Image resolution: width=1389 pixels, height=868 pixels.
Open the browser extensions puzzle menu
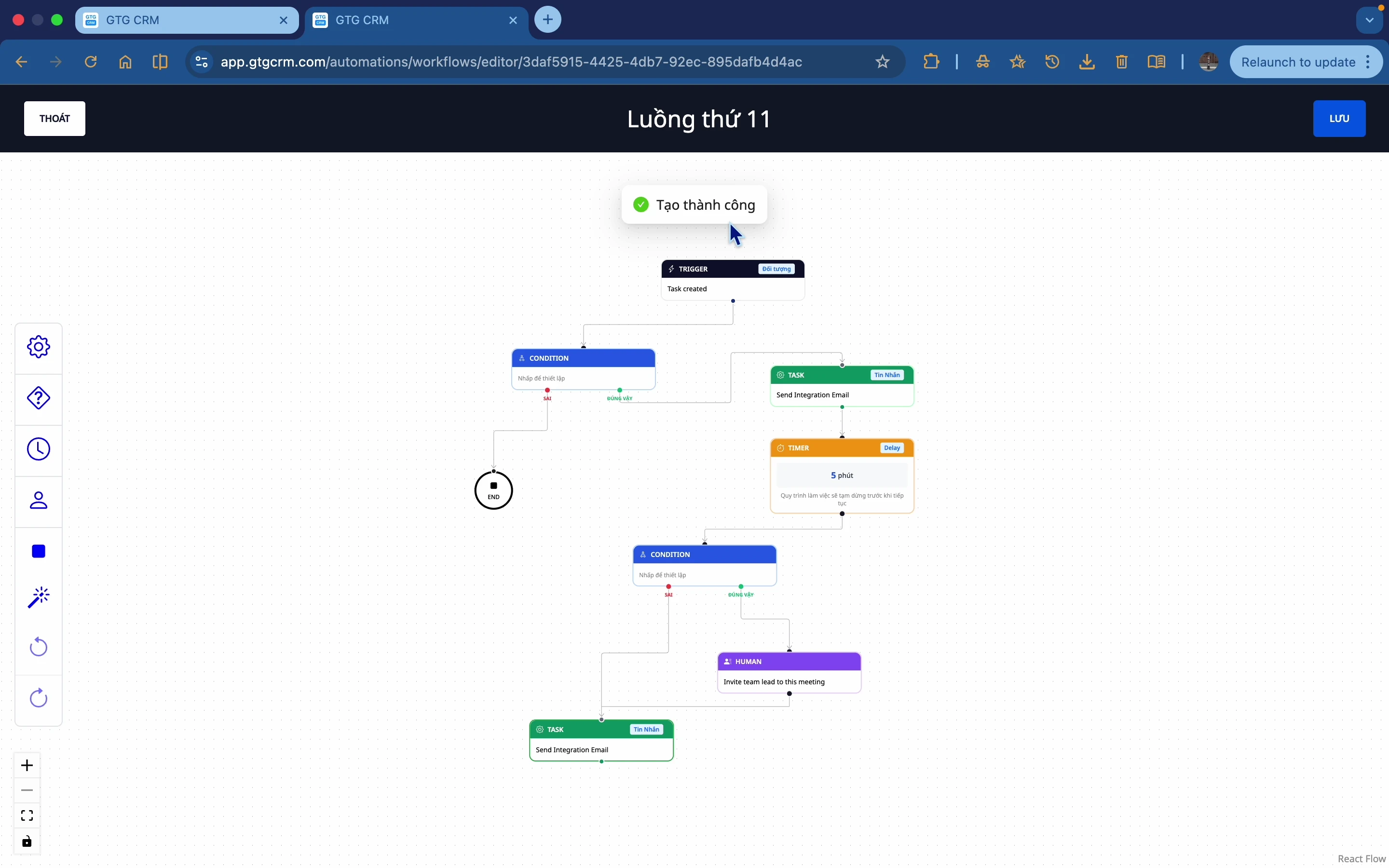[x=930, y=62]
